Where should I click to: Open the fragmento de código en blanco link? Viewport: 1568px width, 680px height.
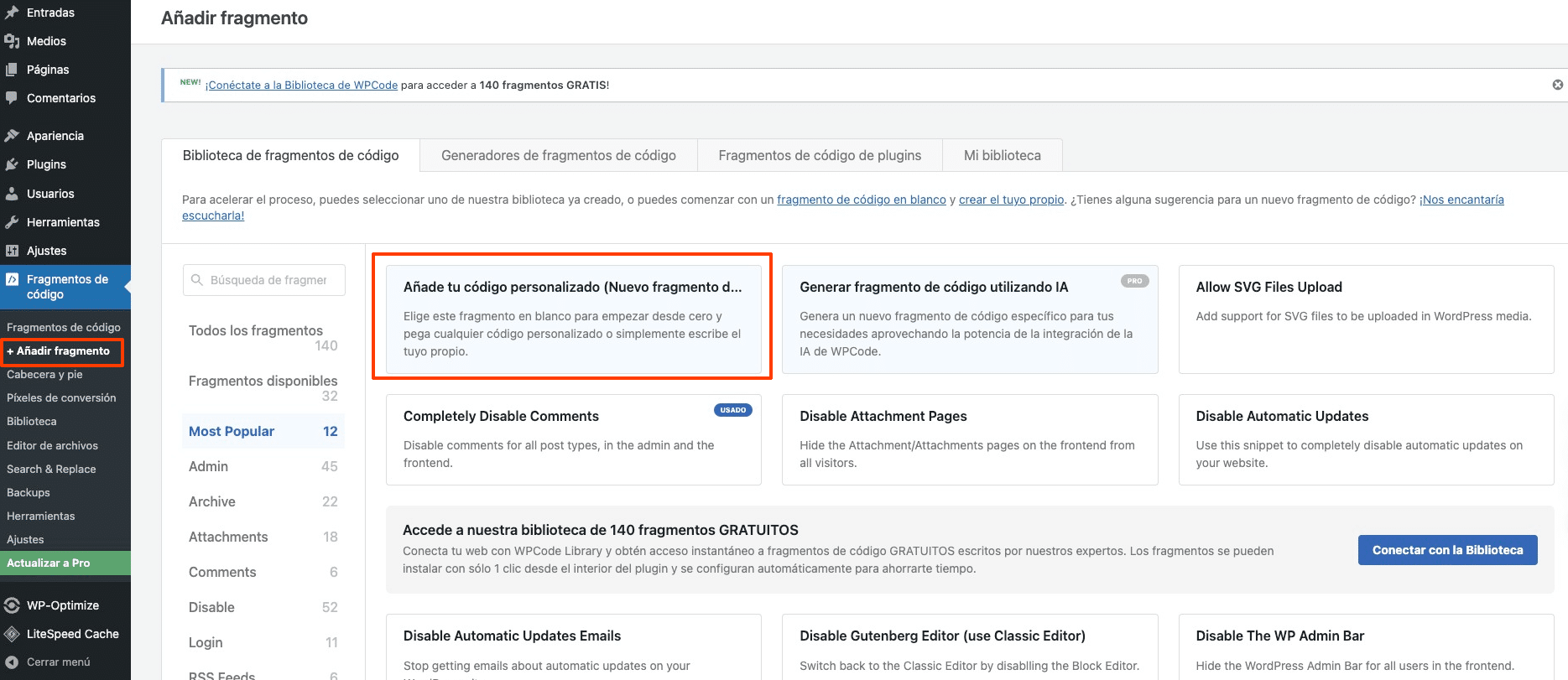(861, 200)
